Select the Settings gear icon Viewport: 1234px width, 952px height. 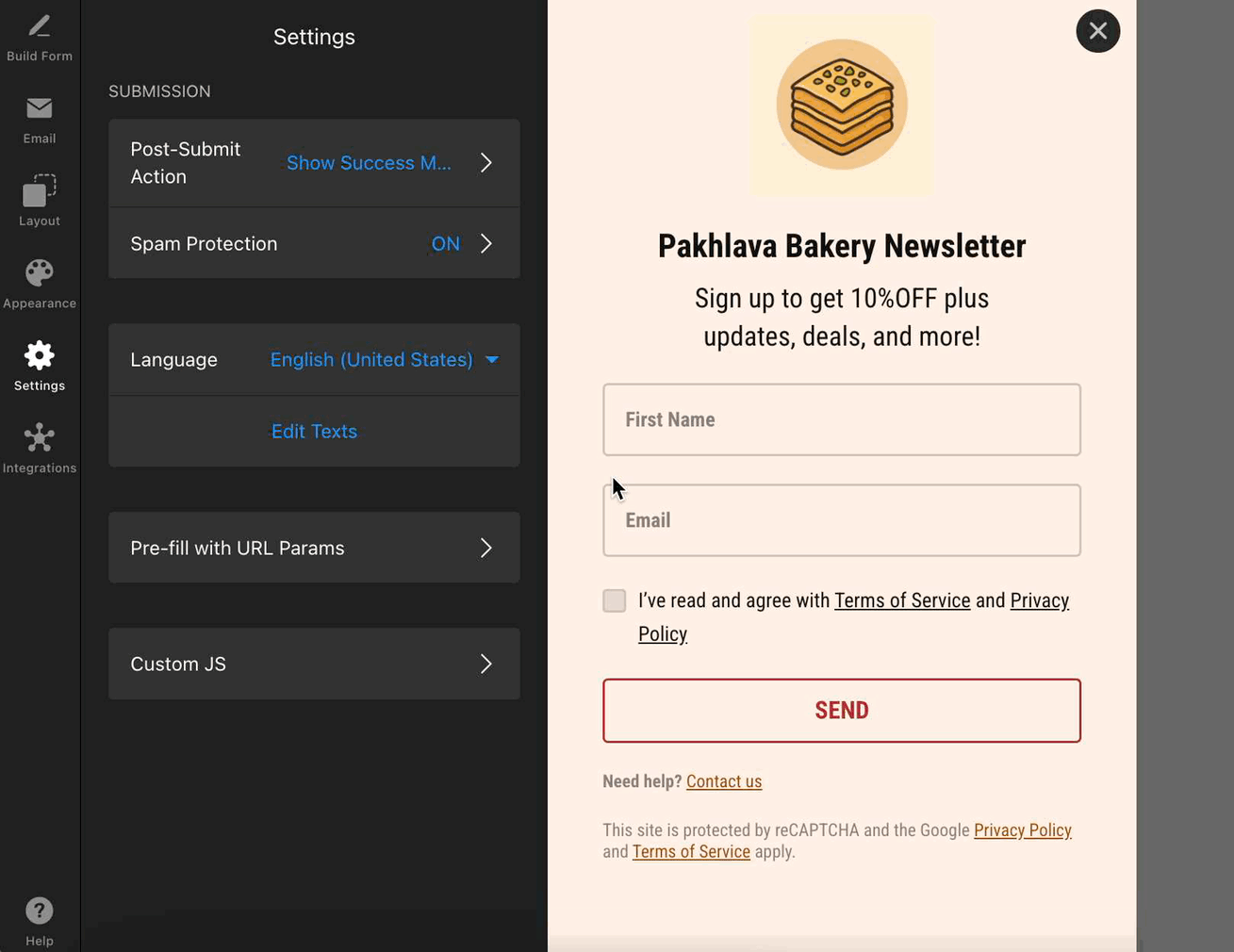(39, 356)
